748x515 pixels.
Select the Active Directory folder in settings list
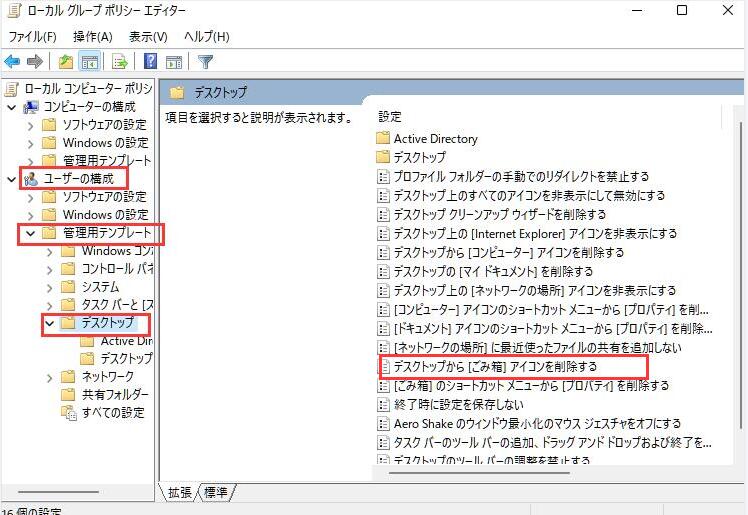pyautogui.click(x=435, y=139)
